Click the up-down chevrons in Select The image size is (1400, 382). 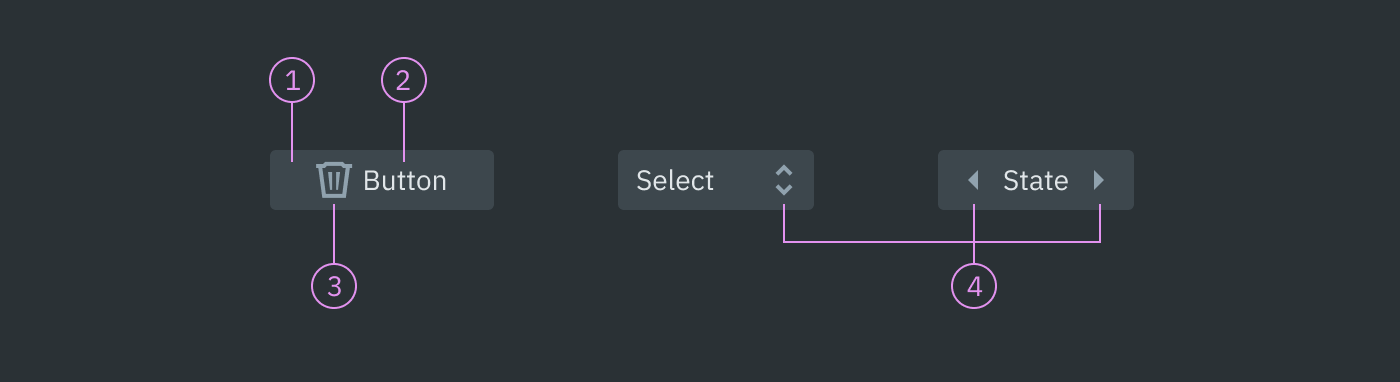click(x=784, y=180)
